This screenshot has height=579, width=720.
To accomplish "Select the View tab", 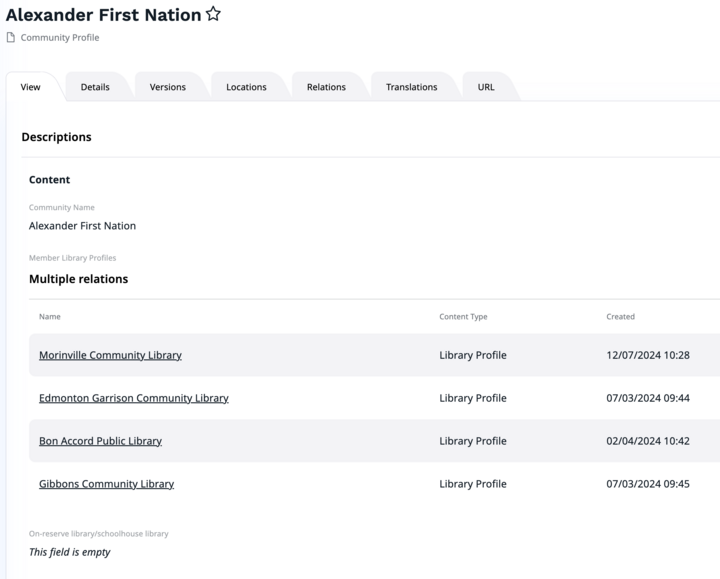I will (x=30, y=87).
